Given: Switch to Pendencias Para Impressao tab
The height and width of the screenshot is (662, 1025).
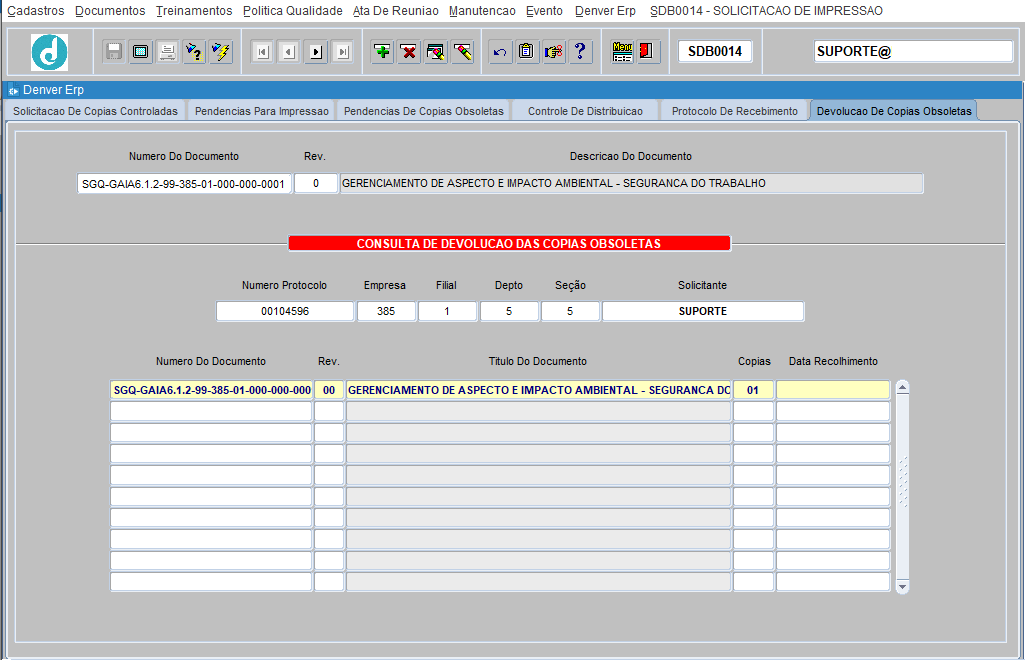Looking at the screenshot, I should [x=261, y=111].
